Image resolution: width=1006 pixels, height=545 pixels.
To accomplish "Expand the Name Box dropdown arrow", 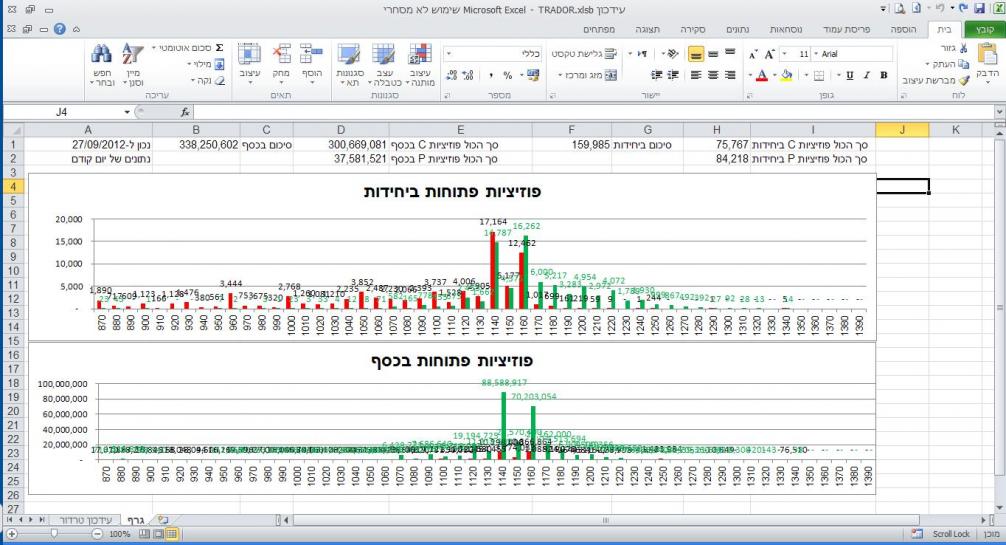I will [127, 113].
